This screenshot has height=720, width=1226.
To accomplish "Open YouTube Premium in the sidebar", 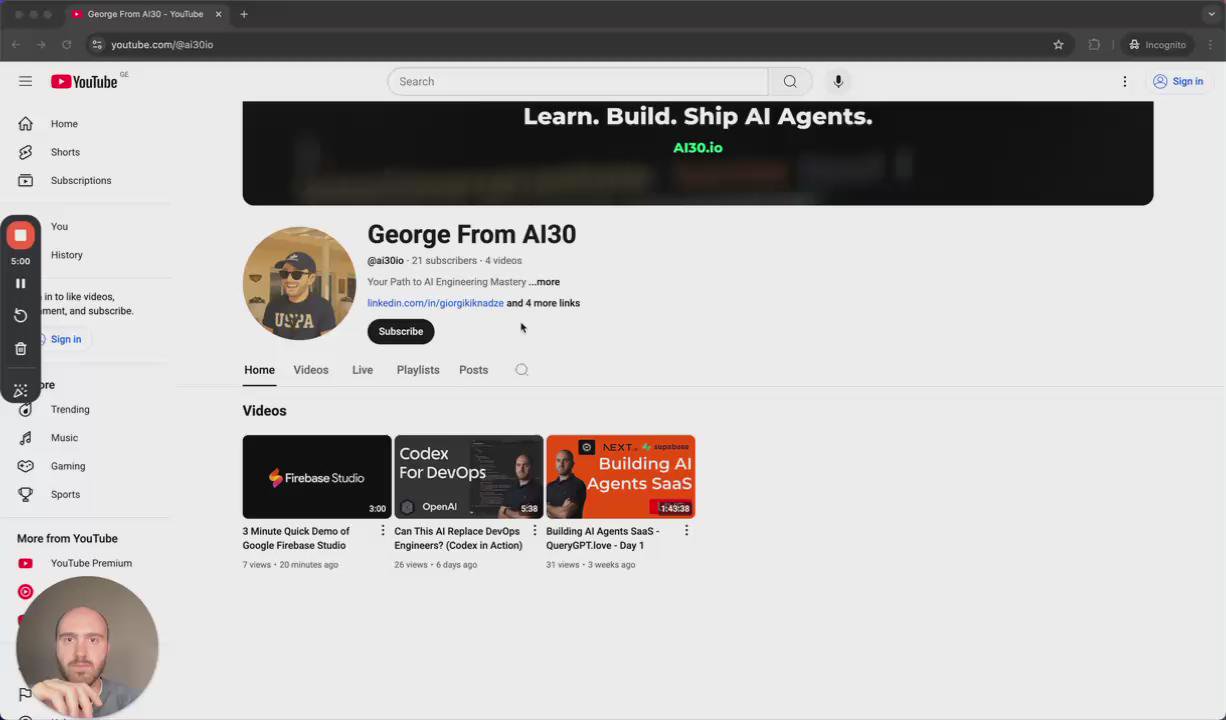I will (x=91, y=563).
